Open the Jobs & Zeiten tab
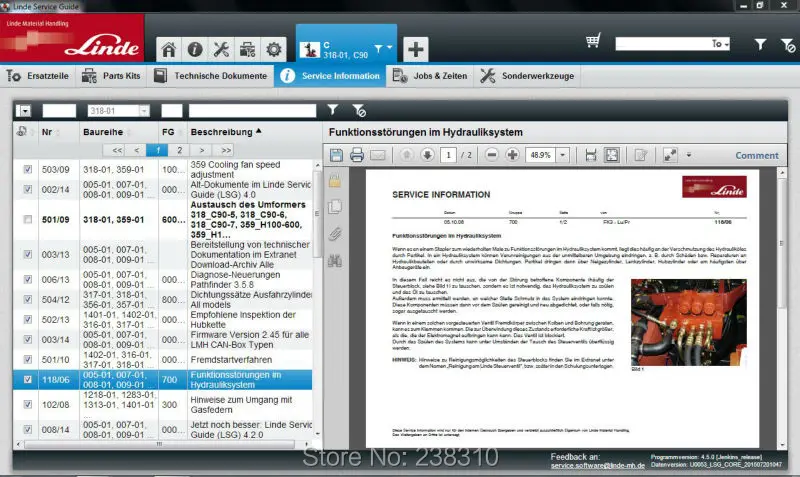 [430, 76]
